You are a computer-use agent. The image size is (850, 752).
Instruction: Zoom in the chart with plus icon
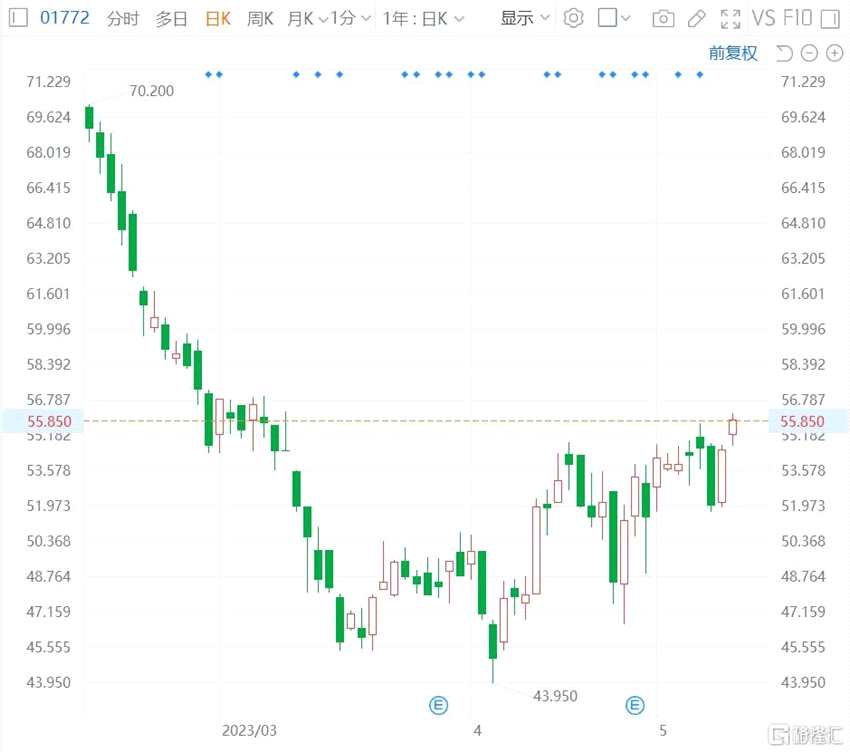click(831, 53)
